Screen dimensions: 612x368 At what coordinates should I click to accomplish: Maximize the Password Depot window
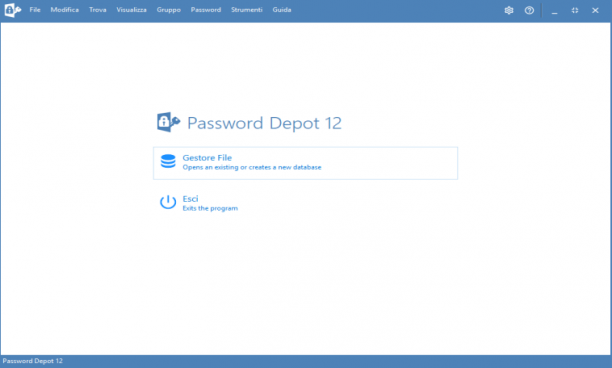tap(575, 11)
